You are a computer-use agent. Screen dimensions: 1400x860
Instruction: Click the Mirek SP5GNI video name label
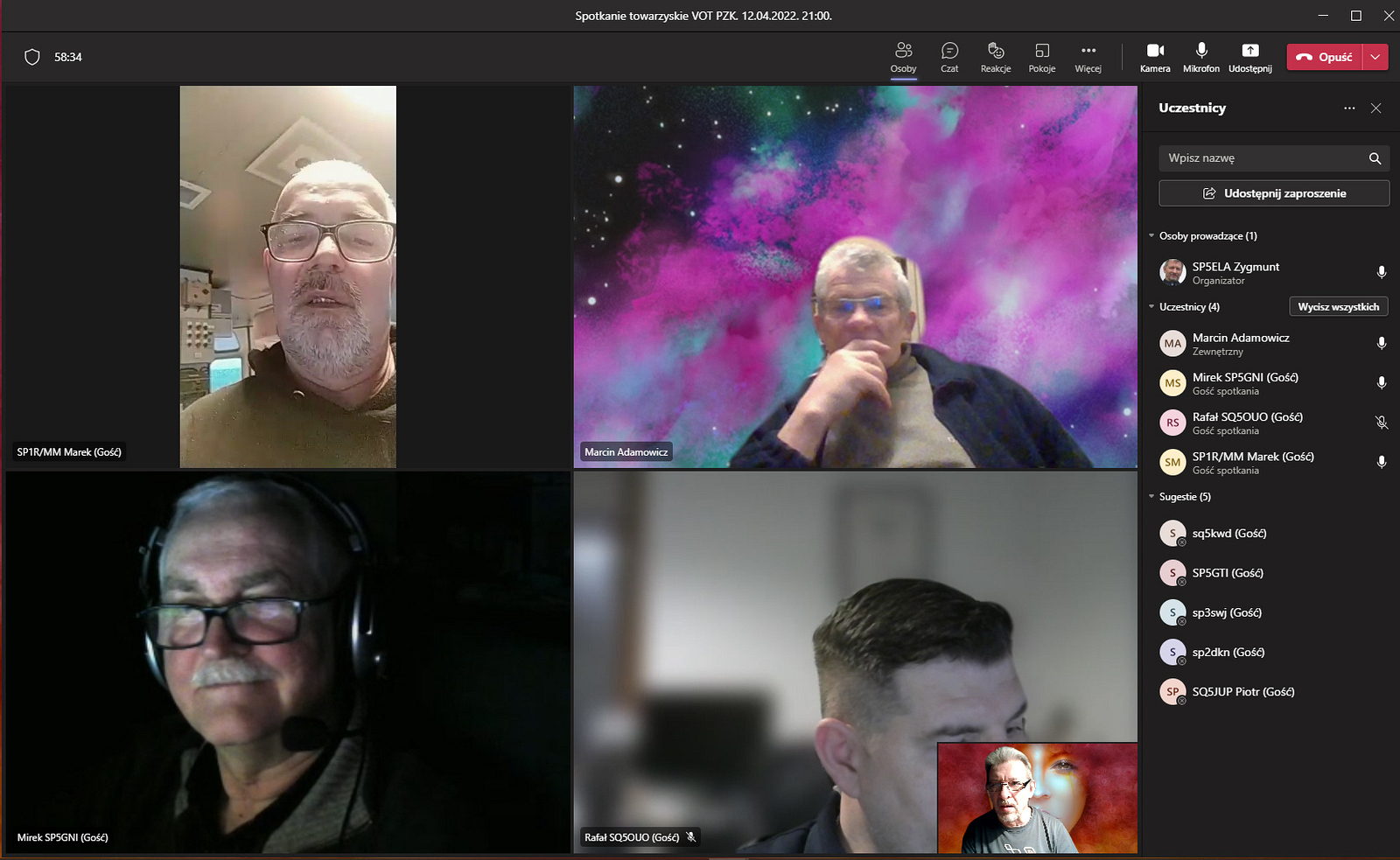point(63,837)
